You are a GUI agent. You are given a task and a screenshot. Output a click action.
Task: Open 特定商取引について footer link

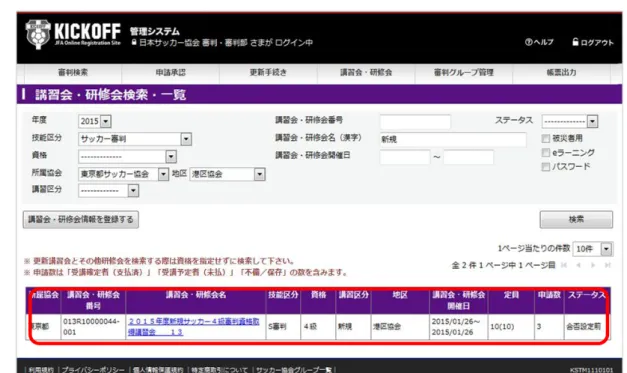220,370
